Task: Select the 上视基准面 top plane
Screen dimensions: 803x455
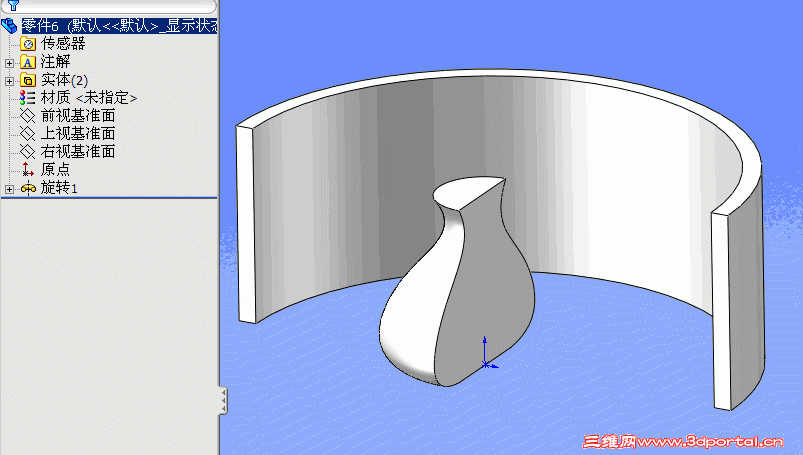Action: (x=78, y=133)
